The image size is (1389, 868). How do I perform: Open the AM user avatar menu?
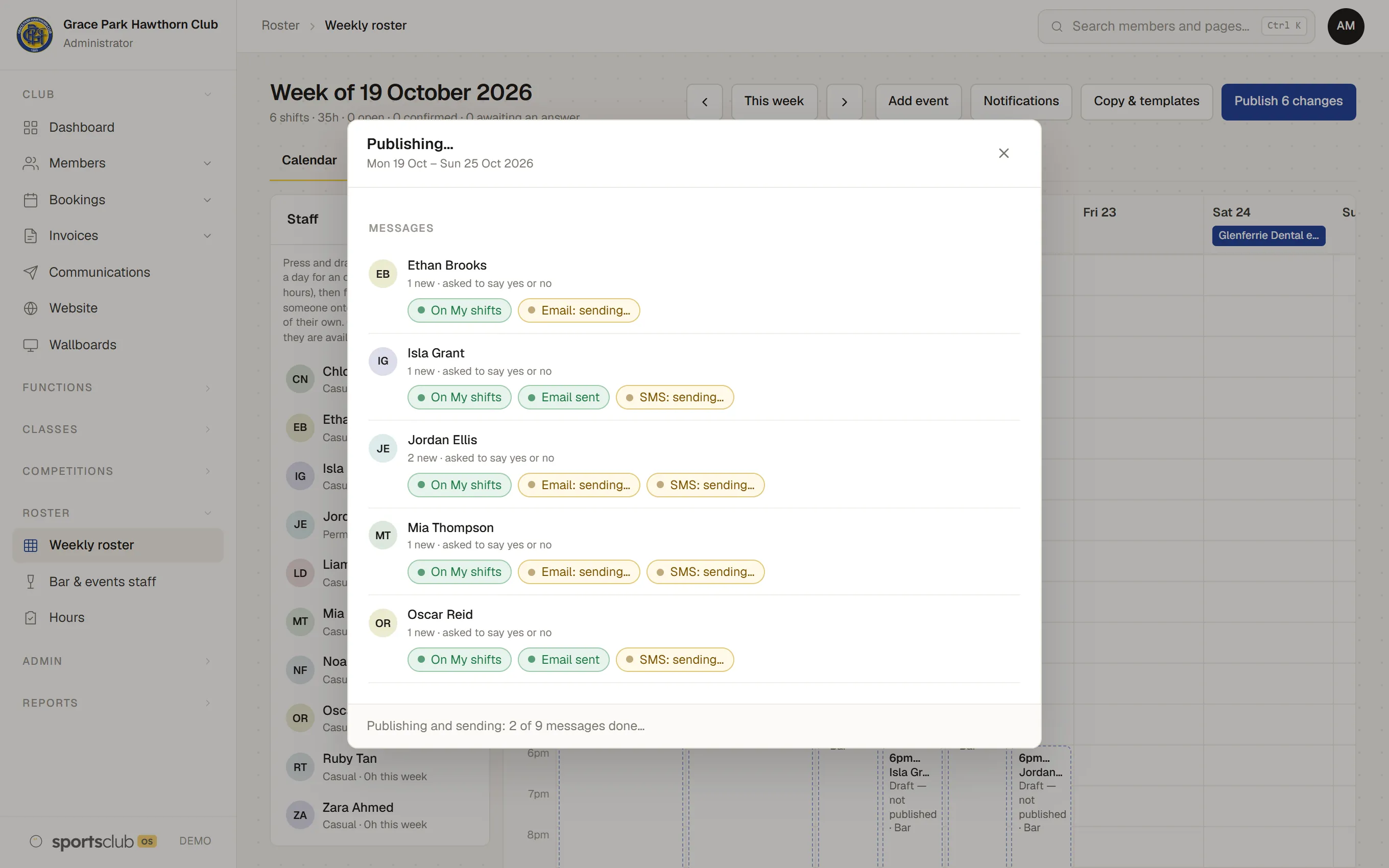pos(1346,27)
